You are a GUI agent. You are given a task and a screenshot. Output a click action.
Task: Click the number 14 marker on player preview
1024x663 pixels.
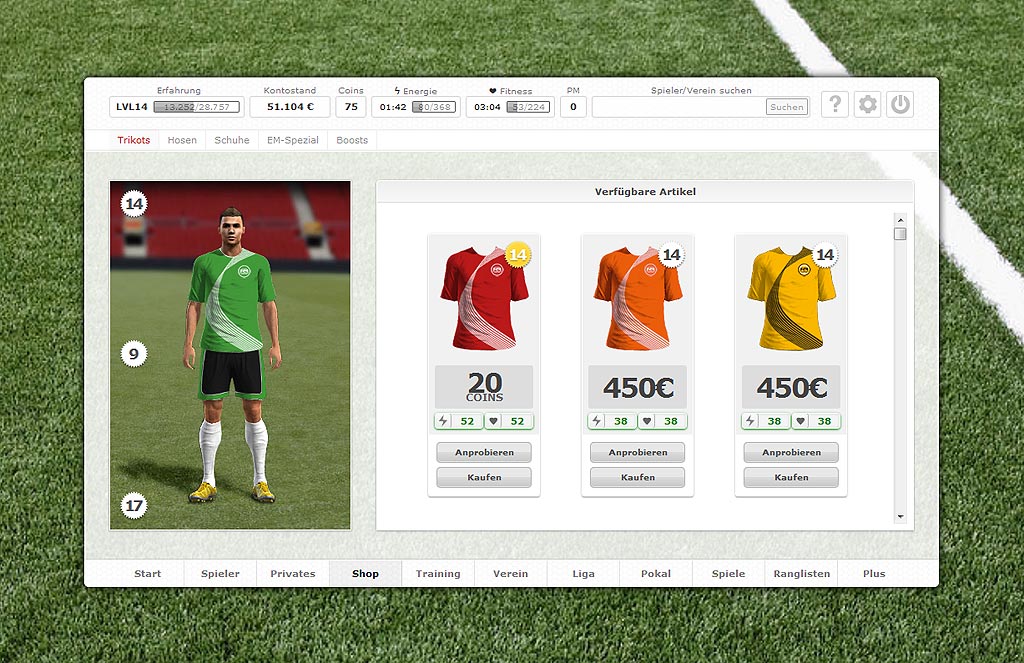coord(135,204)
